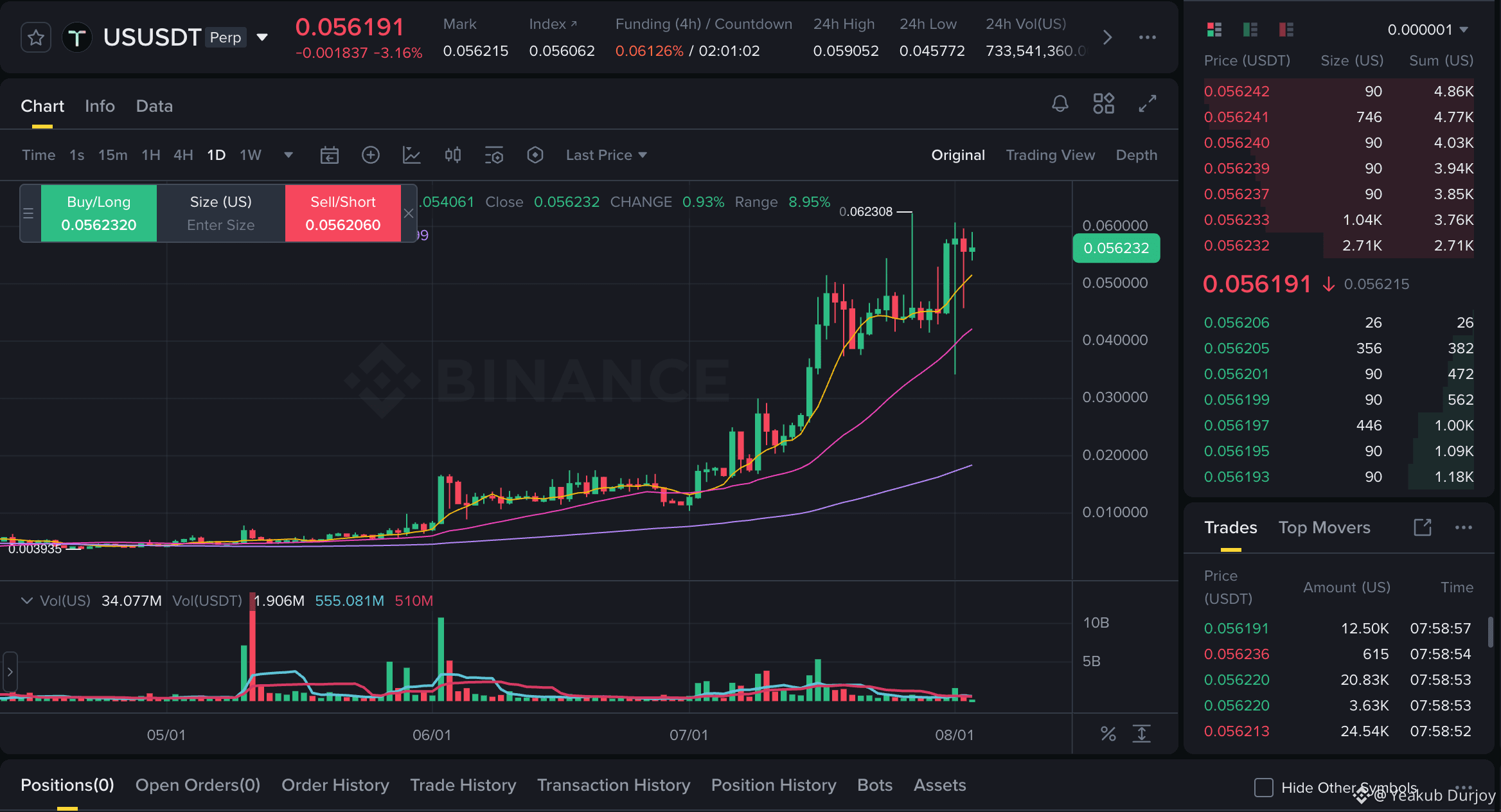
Task: Open 0.000001 price precision dropdown
Action: 1428,30
